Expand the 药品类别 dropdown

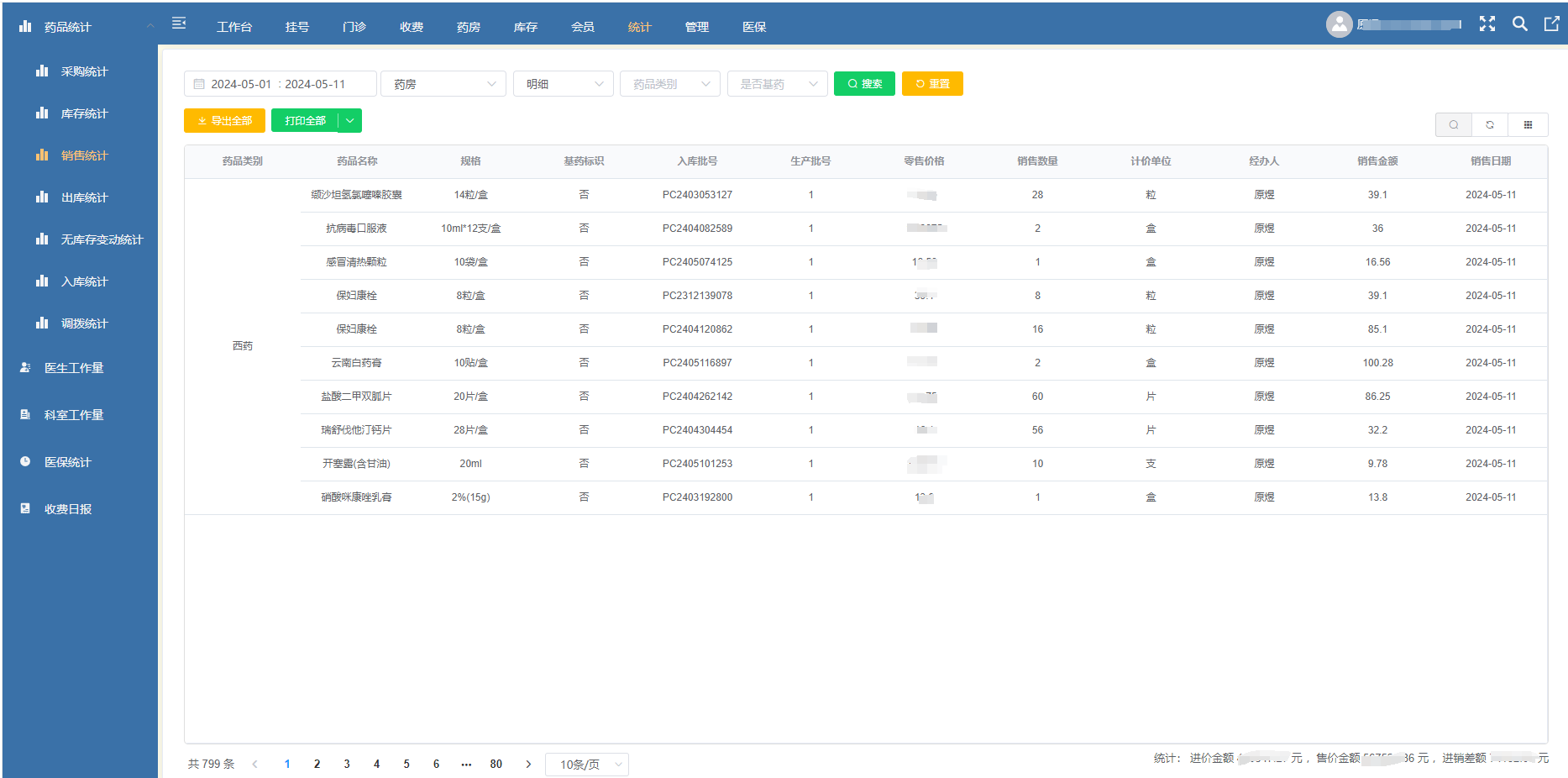[x=669, y=83]
